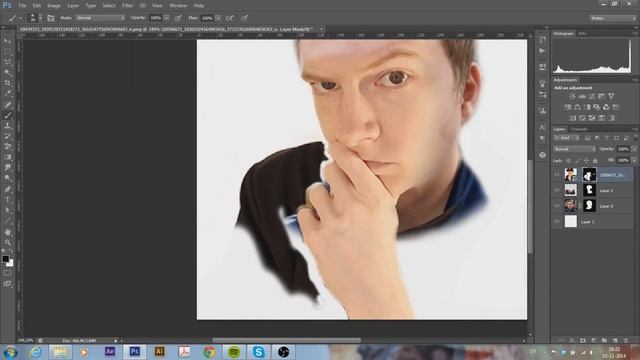Select the Lasso tool
Screen dimensions: 640x360
(7, 62)
